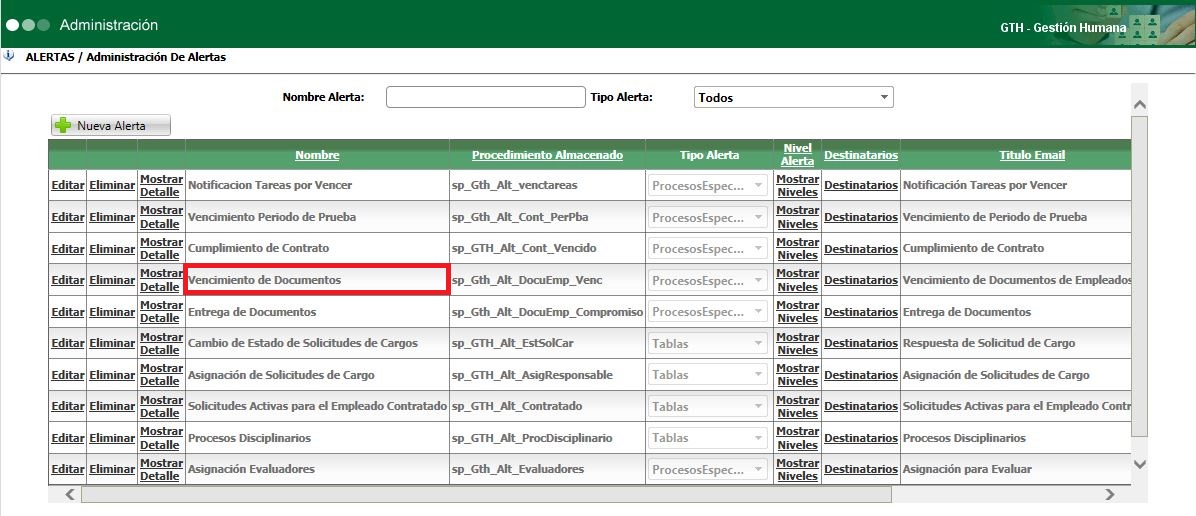
Task: Open Destinatarios for Notificacion Tareas por Vencer
Action: pos(860,185)
